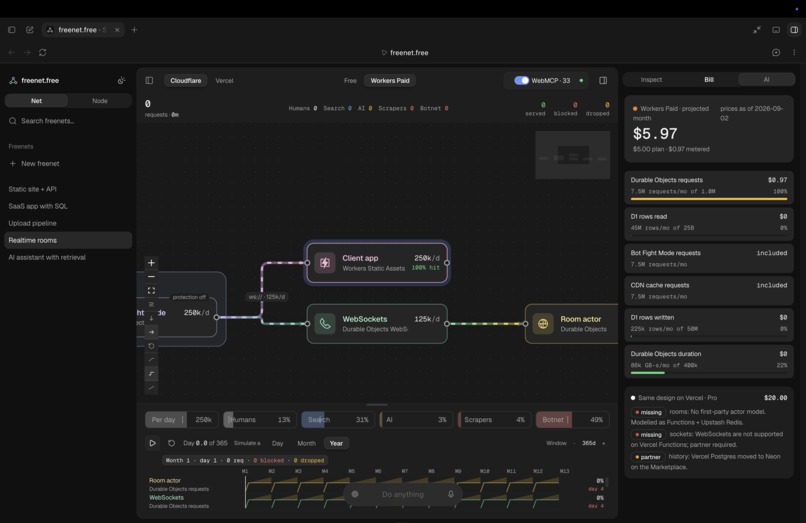Select the Realtime rooms freenet
This screenshot has height=523, width=806.
tap(68, 240)
